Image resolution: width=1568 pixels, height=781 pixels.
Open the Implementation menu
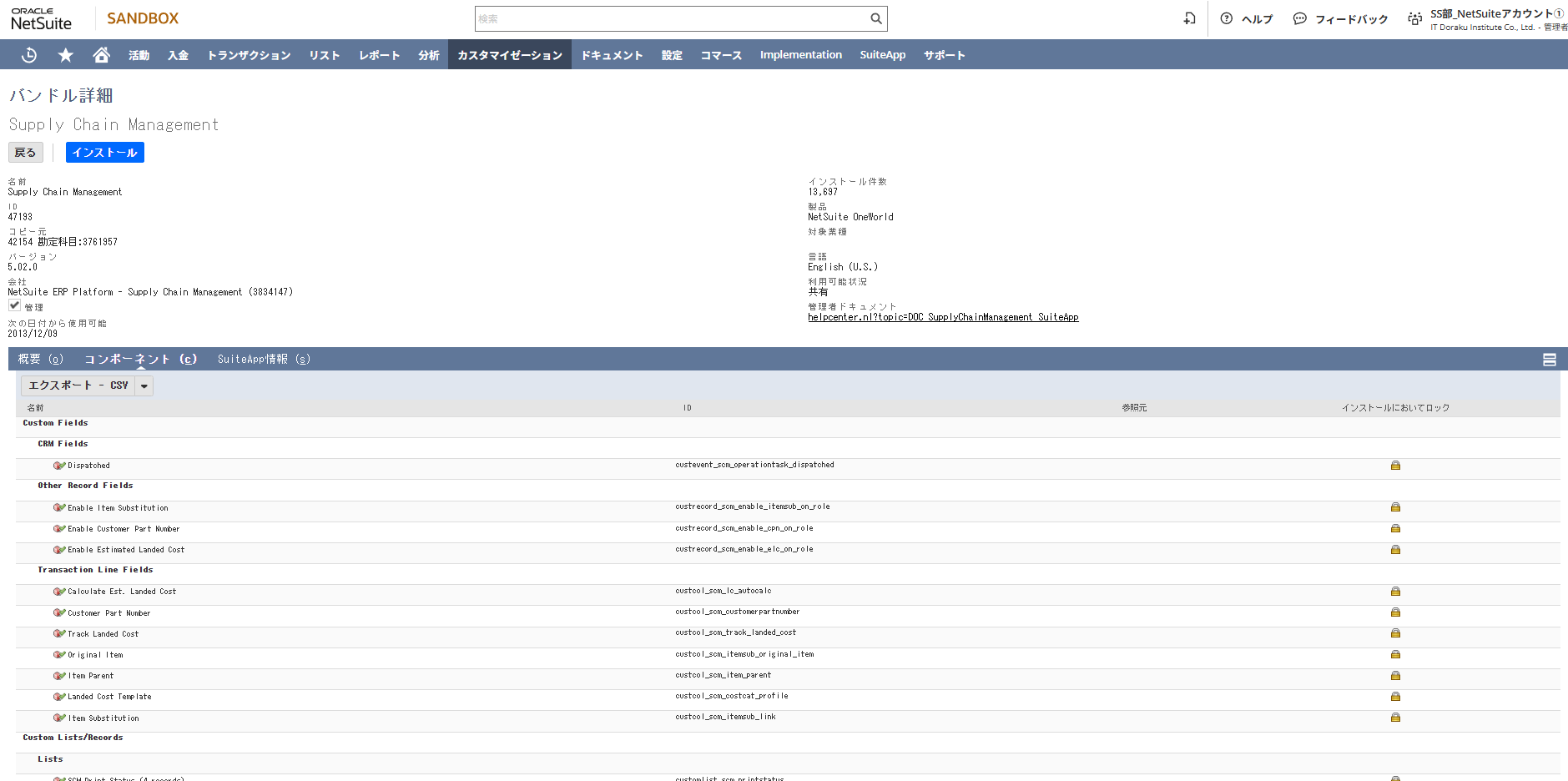[x=801, y=55]
